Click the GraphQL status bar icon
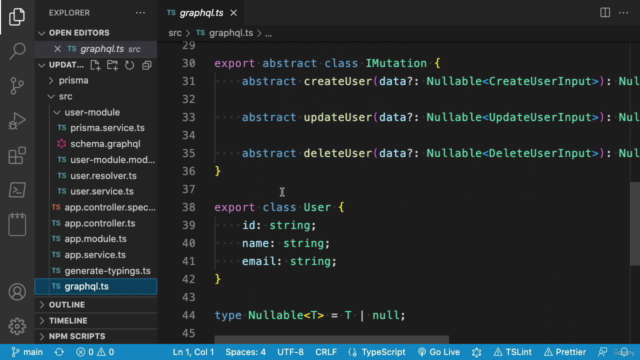 476,352
